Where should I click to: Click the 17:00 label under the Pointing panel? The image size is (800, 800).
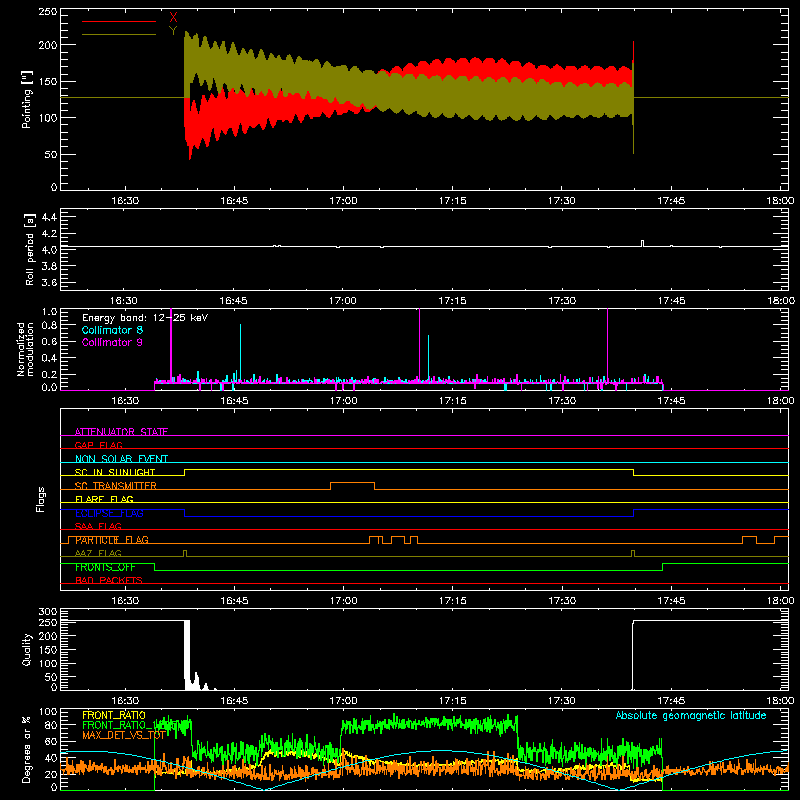[343, 201]
